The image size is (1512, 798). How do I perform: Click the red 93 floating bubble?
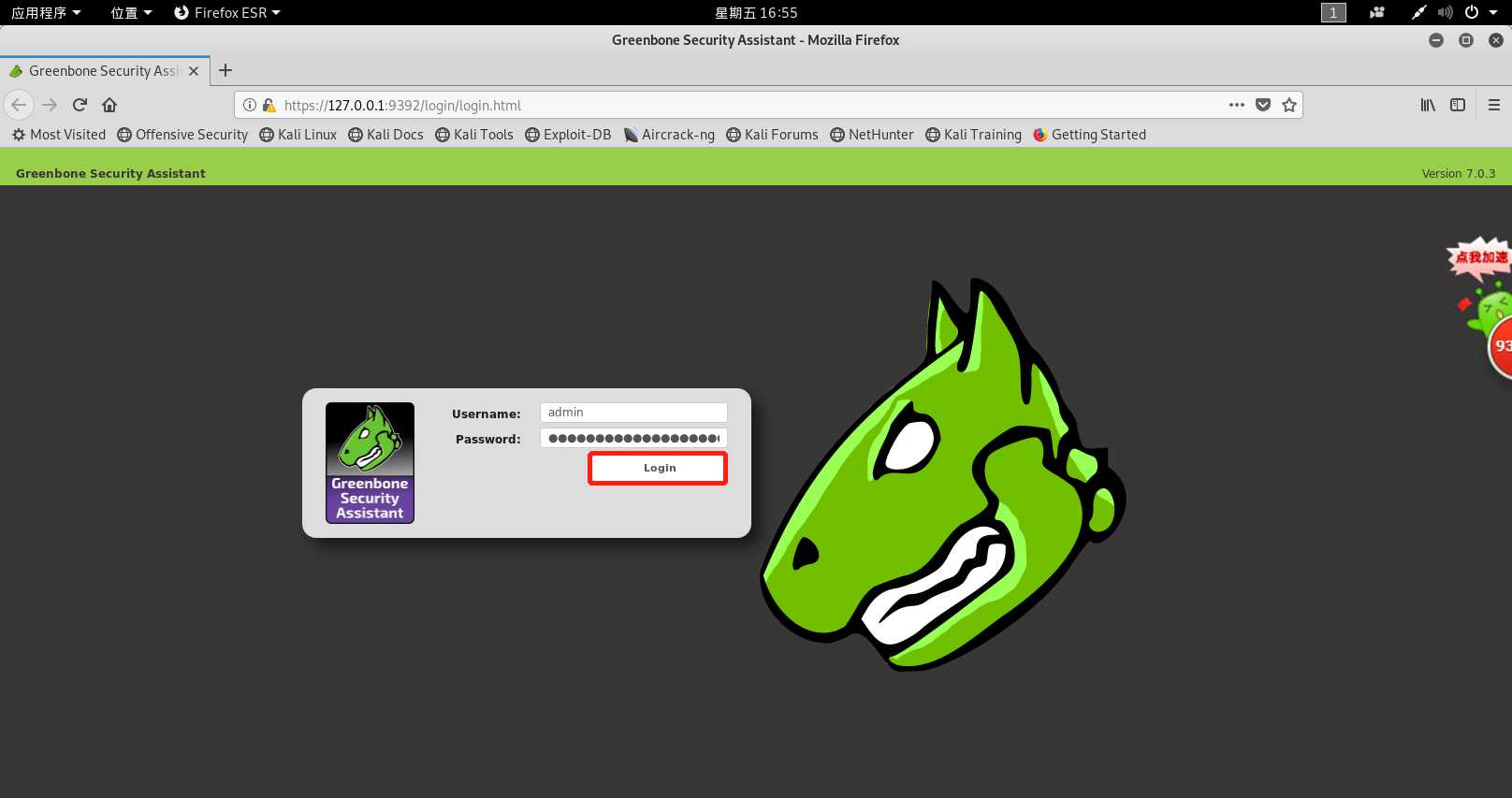click(x=1501, y=346)
